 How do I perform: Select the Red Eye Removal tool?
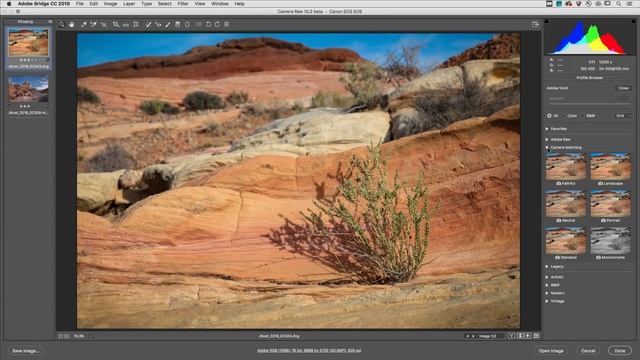[158, 24]
